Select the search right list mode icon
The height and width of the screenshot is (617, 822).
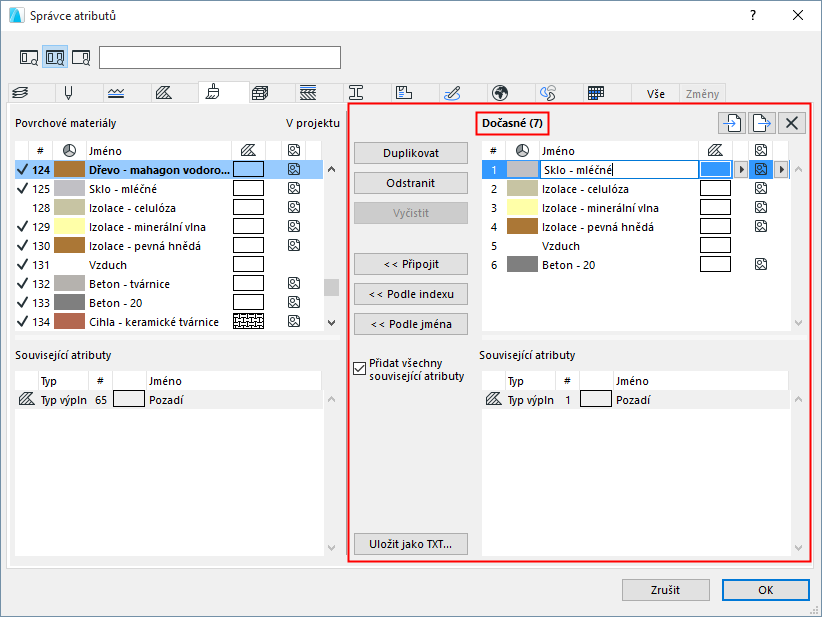(x=81, y=57)
